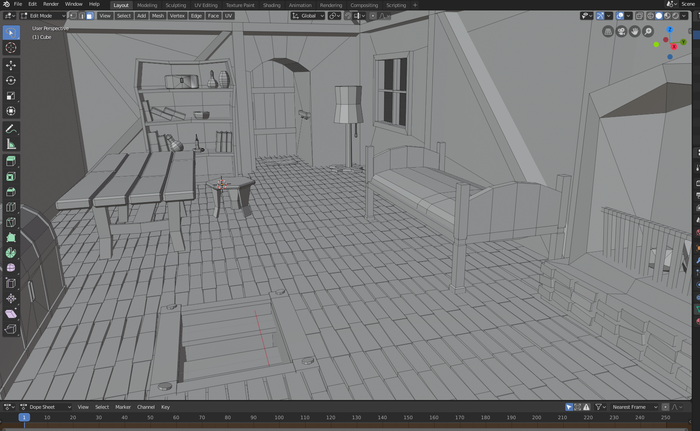
Task: Choose the Scale tool
Action: [x=11, y=95]
